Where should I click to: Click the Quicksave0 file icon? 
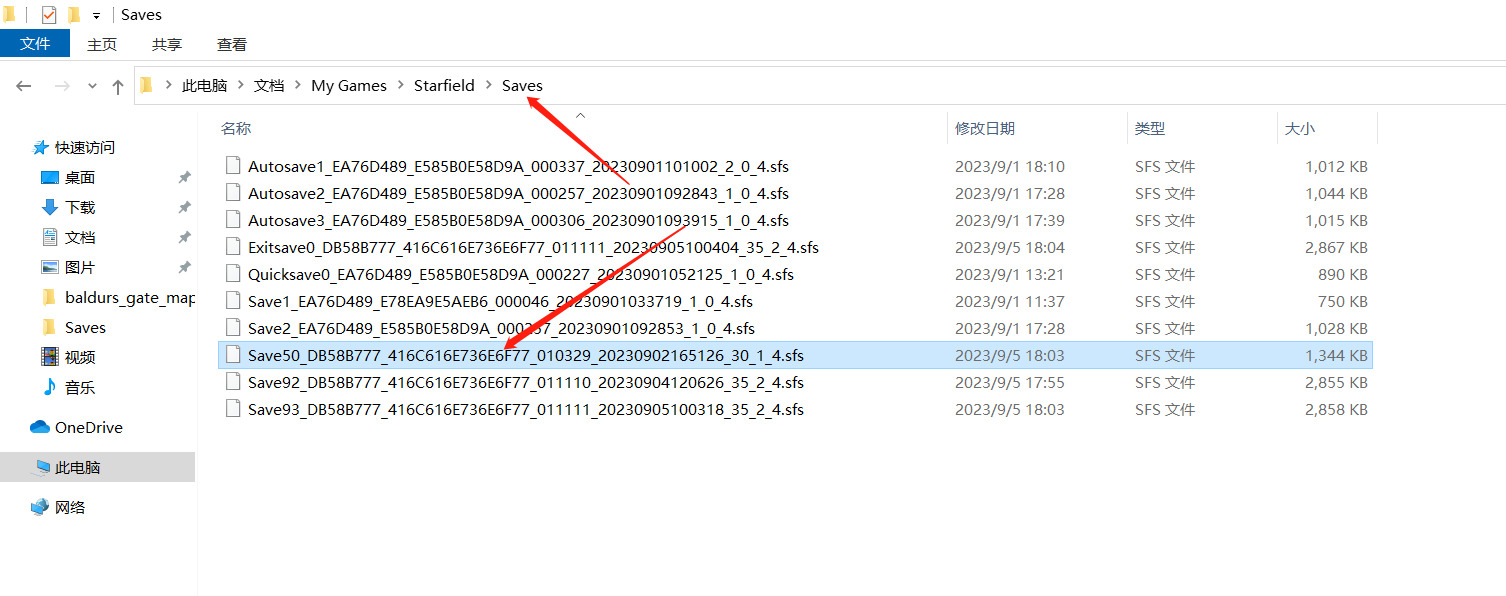pos(233,274)
